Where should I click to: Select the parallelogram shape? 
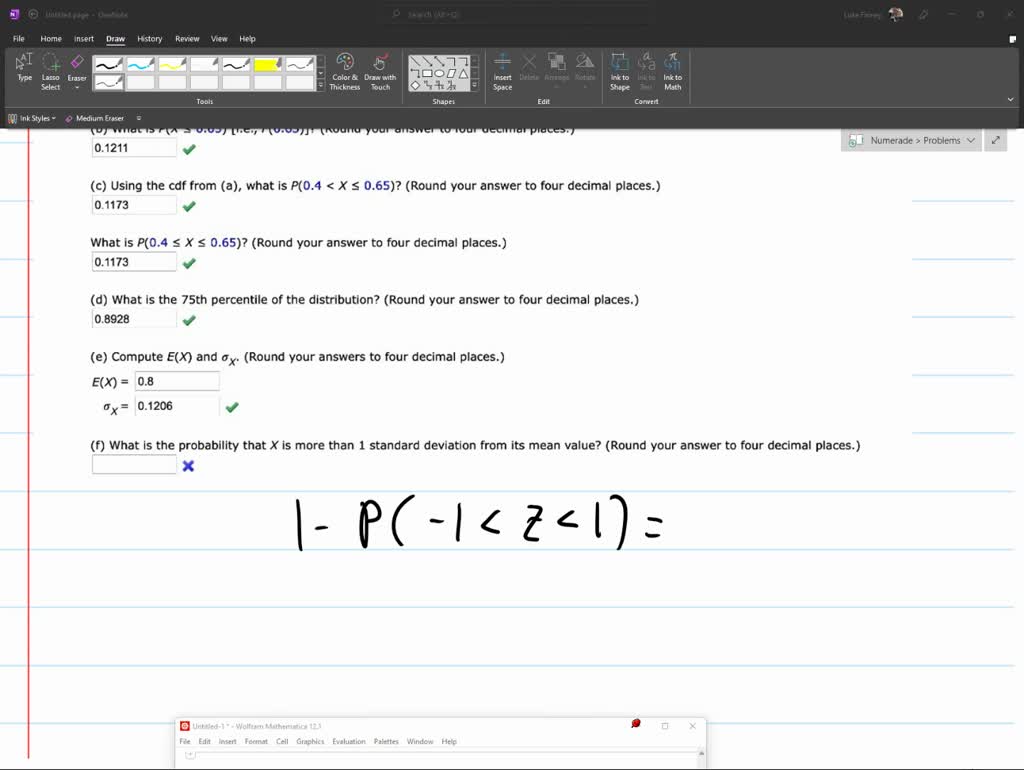click(451, 74)
